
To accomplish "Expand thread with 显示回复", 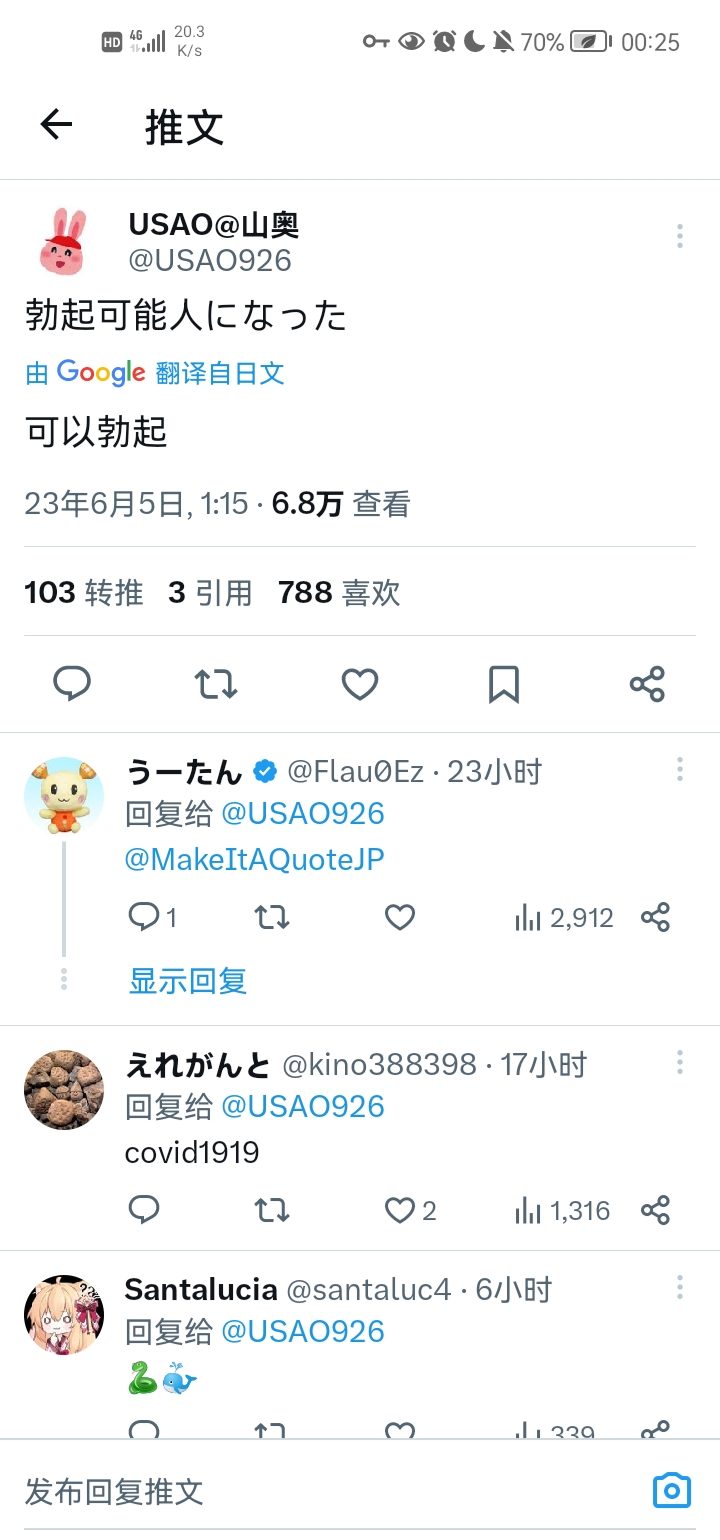I will (188, 981).
